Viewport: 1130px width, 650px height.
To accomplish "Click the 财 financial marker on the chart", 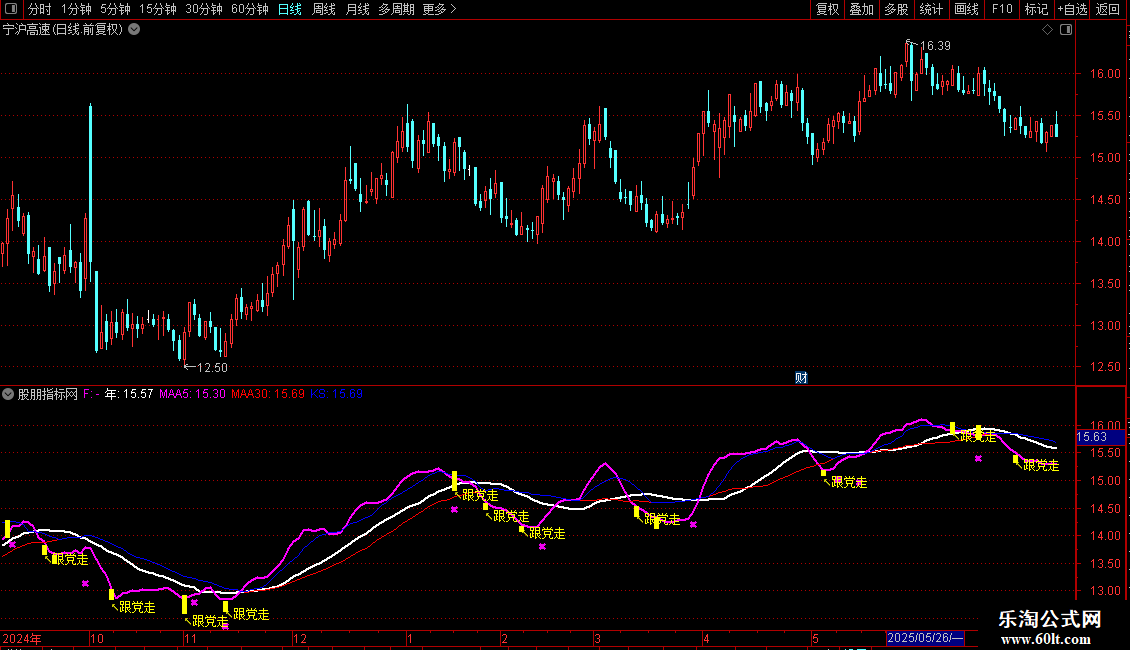I will (x=801, y=378).
